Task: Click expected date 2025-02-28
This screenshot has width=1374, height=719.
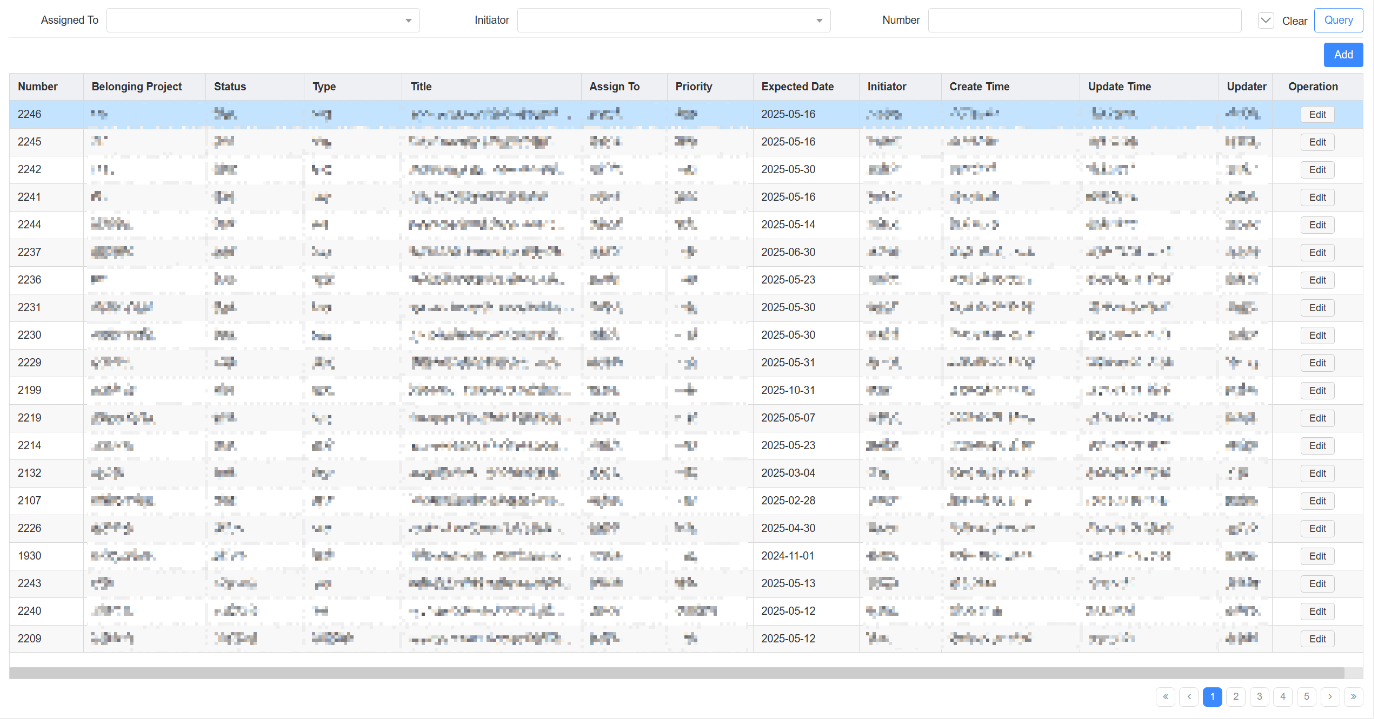Action: pos(788,501)
